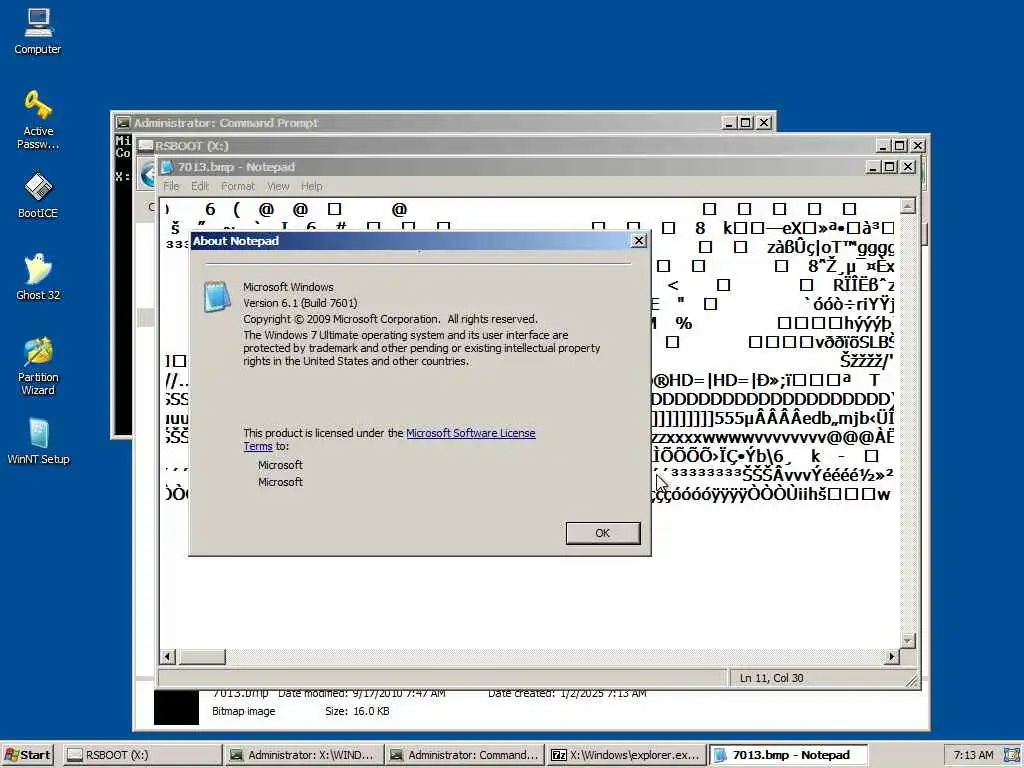Click the system tray icon beside clock
This screenshot has width=1024, height=768.
click(1012, 755)
